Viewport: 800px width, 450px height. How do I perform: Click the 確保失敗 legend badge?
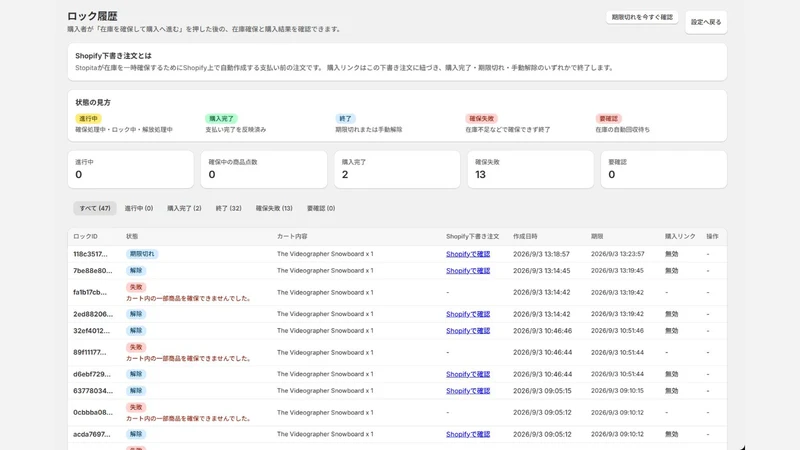[482, 118]
